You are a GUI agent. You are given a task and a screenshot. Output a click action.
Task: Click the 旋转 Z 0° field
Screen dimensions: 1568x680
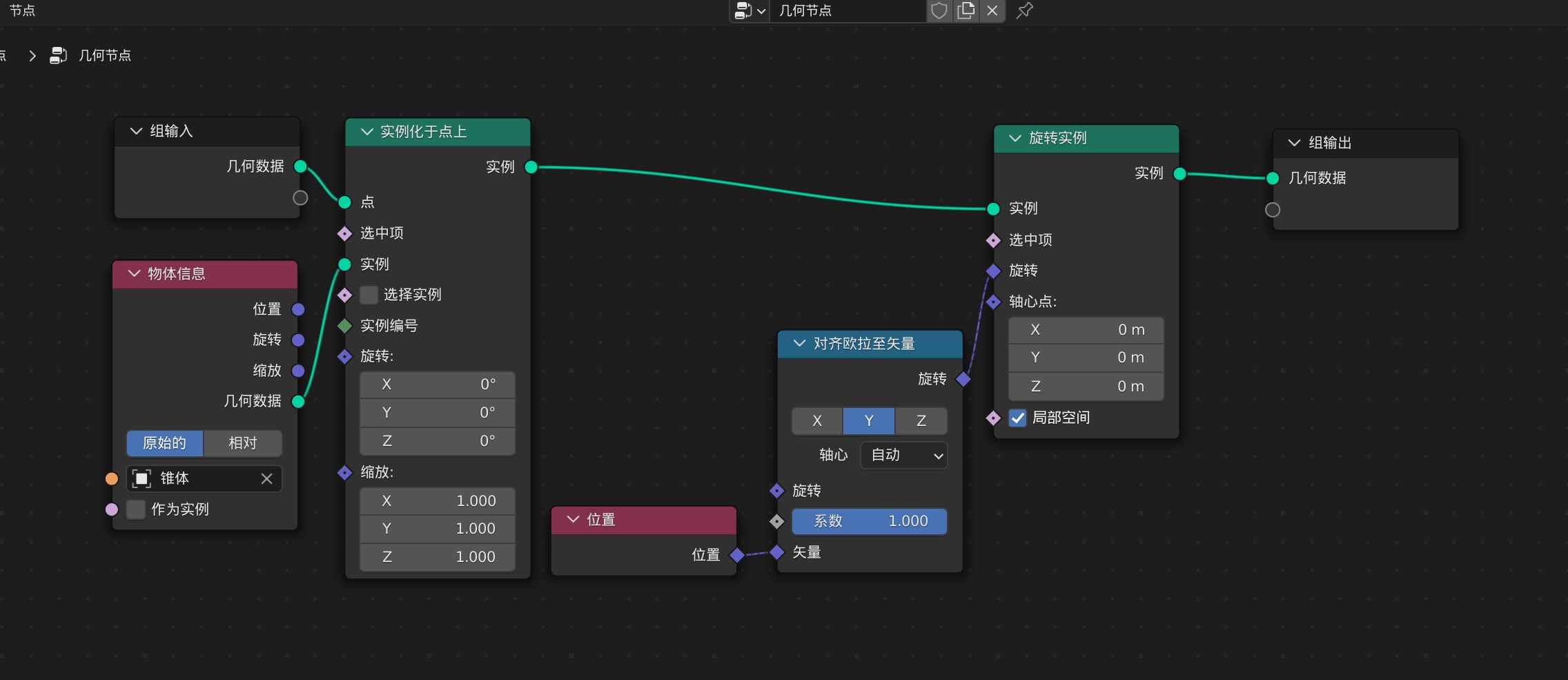tap(438, 441)
